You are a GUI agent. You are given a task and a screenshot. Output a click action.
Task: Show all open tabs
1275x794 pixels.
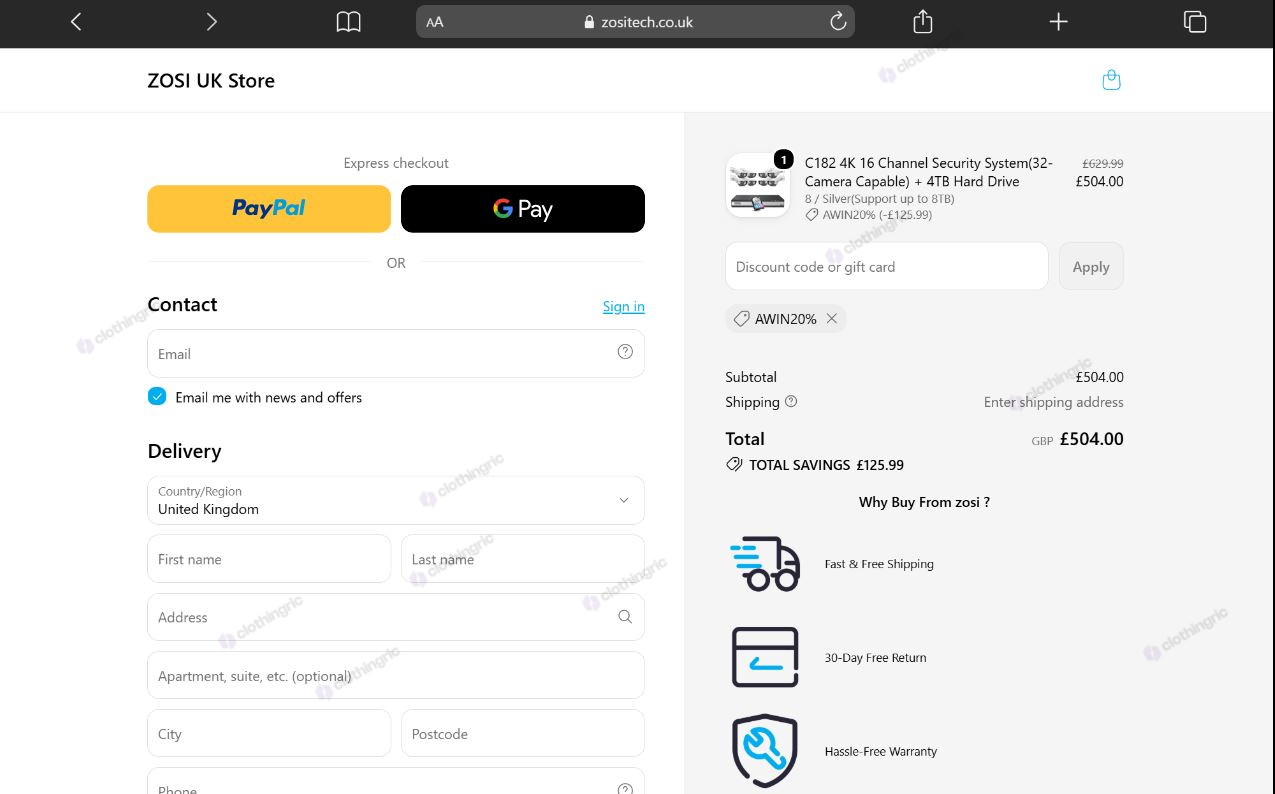1195,22
